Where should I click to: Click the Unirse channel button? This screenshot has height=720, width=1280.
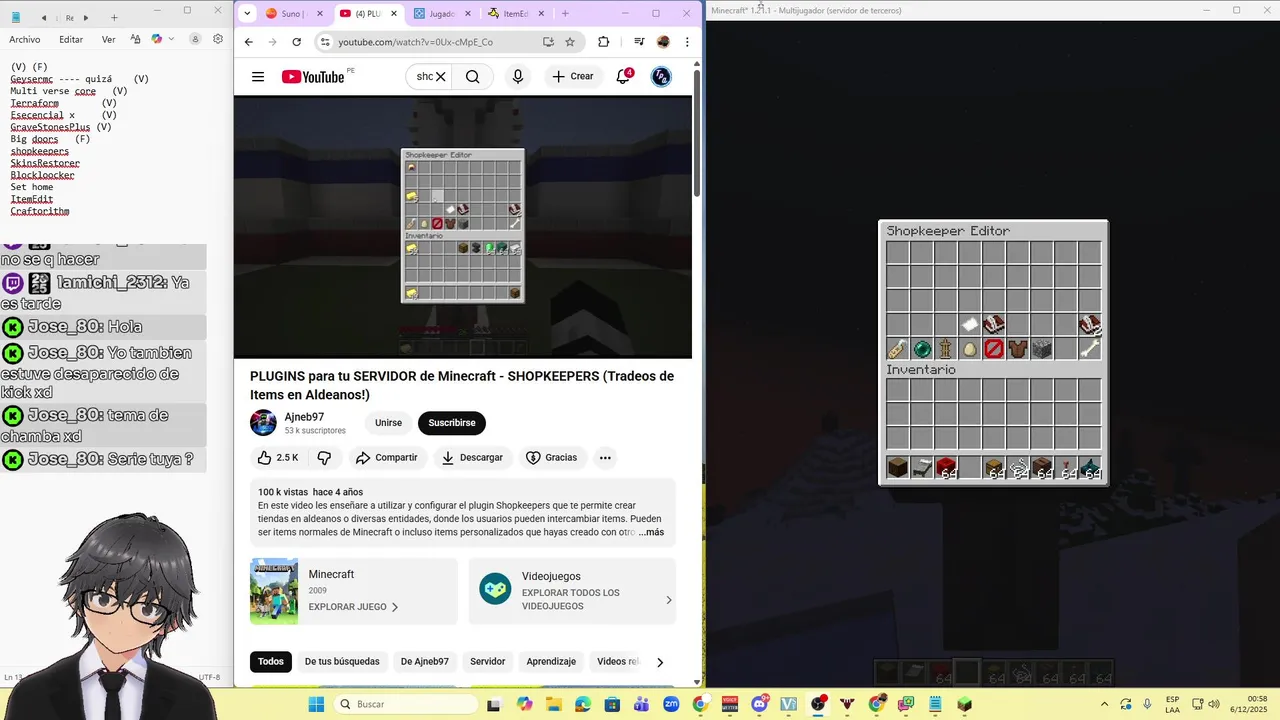tap(388, 423)
